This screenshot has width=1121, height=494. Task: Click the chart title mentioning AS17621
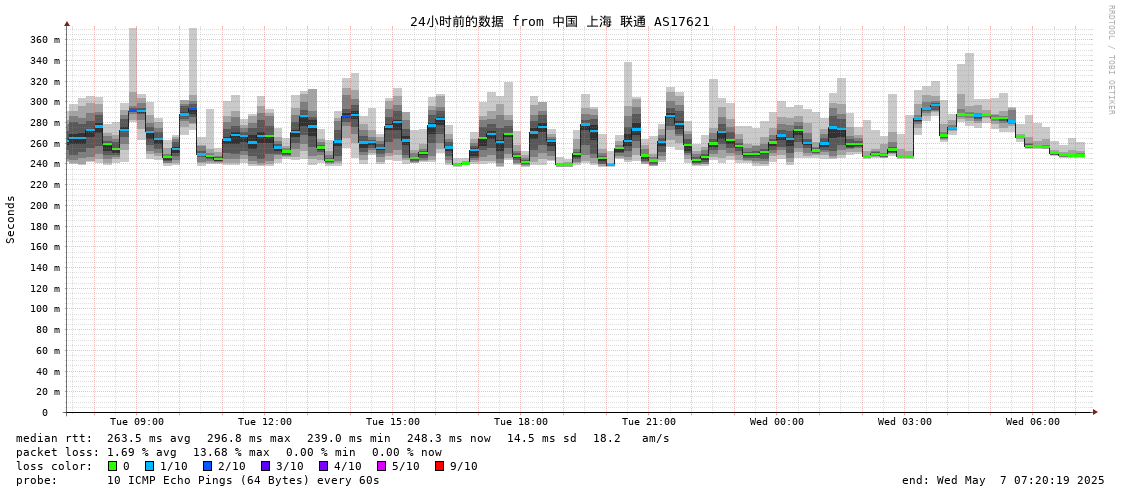coord(560,21)
